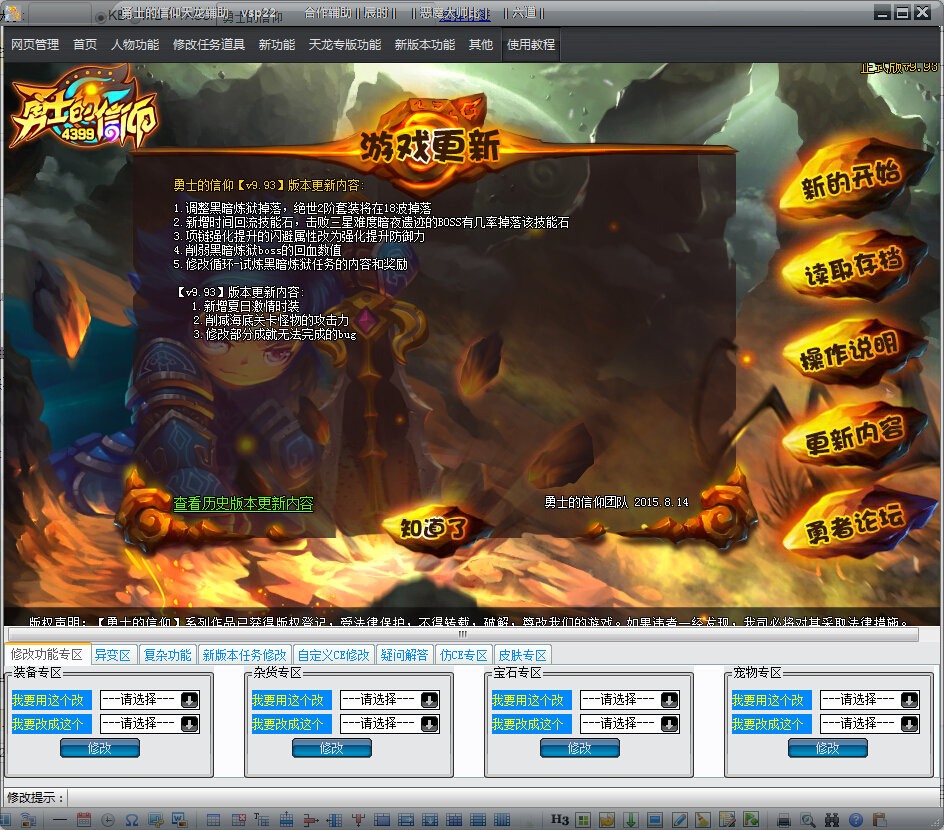Click the clock insert-time icon
The image size is (944, 830).
click(108, 817)
